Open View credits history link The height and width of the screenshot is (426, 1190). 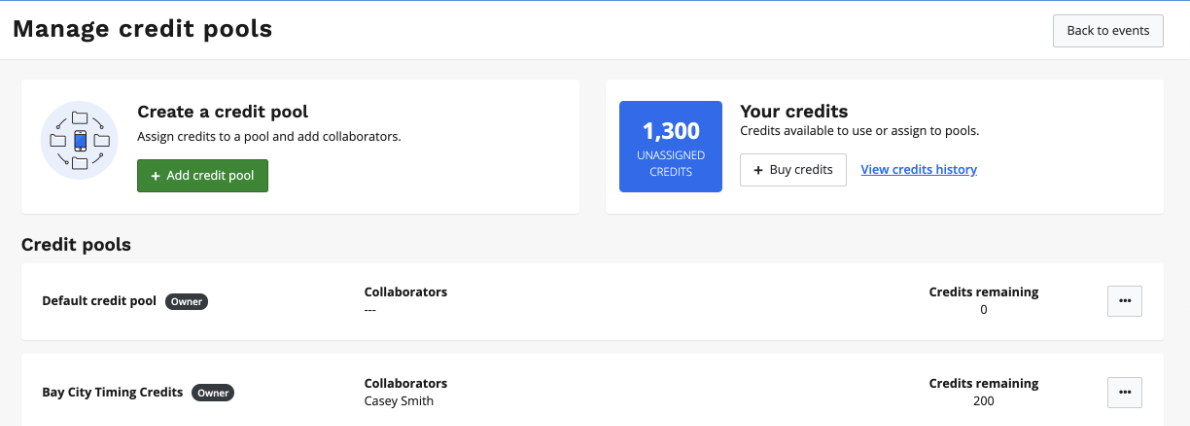click(x=918, y=170)
